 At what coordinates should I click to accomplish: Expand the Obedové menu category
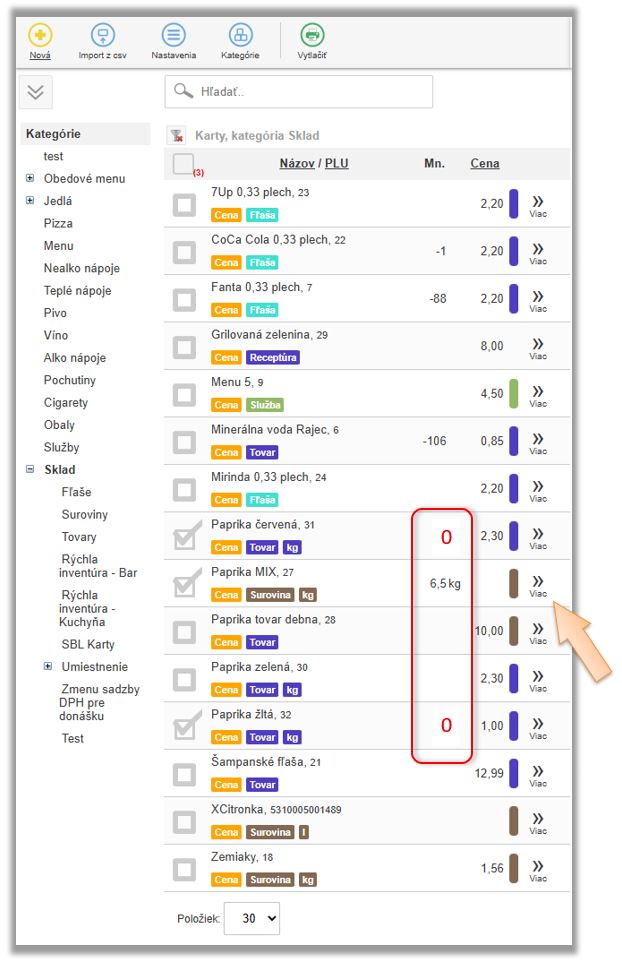point(30,179)
